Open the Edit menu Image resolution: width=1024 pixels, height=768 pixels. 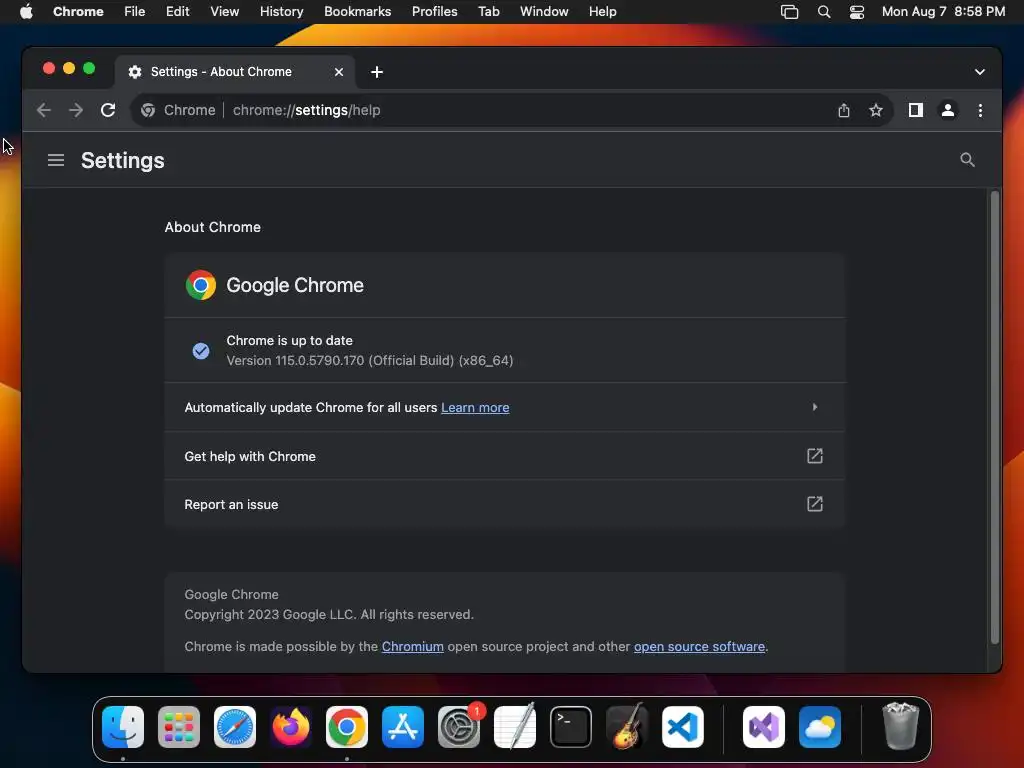pyautogui.click(x=178, y=12)
